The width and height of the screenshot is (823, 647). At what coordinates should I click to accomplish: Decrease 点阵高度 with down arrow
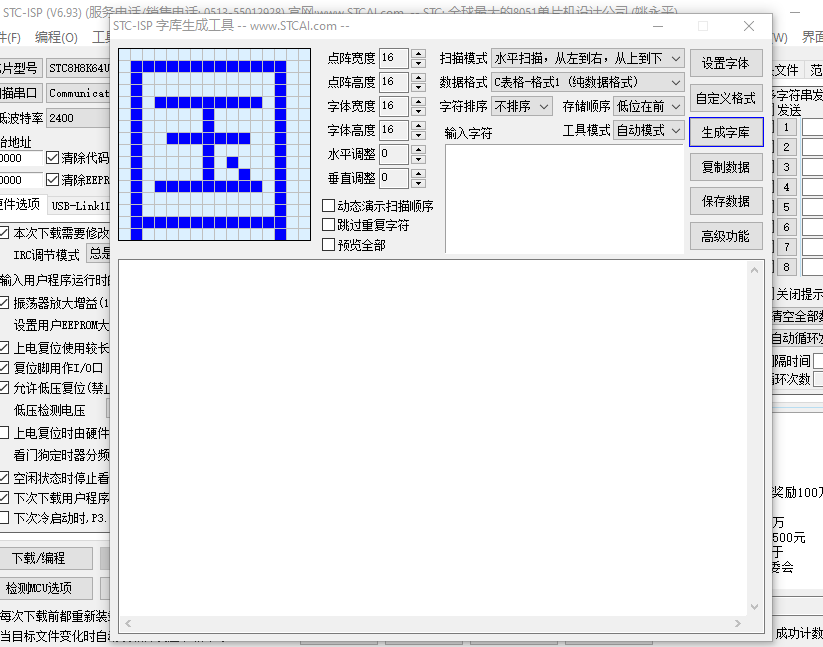coord(418,88)
